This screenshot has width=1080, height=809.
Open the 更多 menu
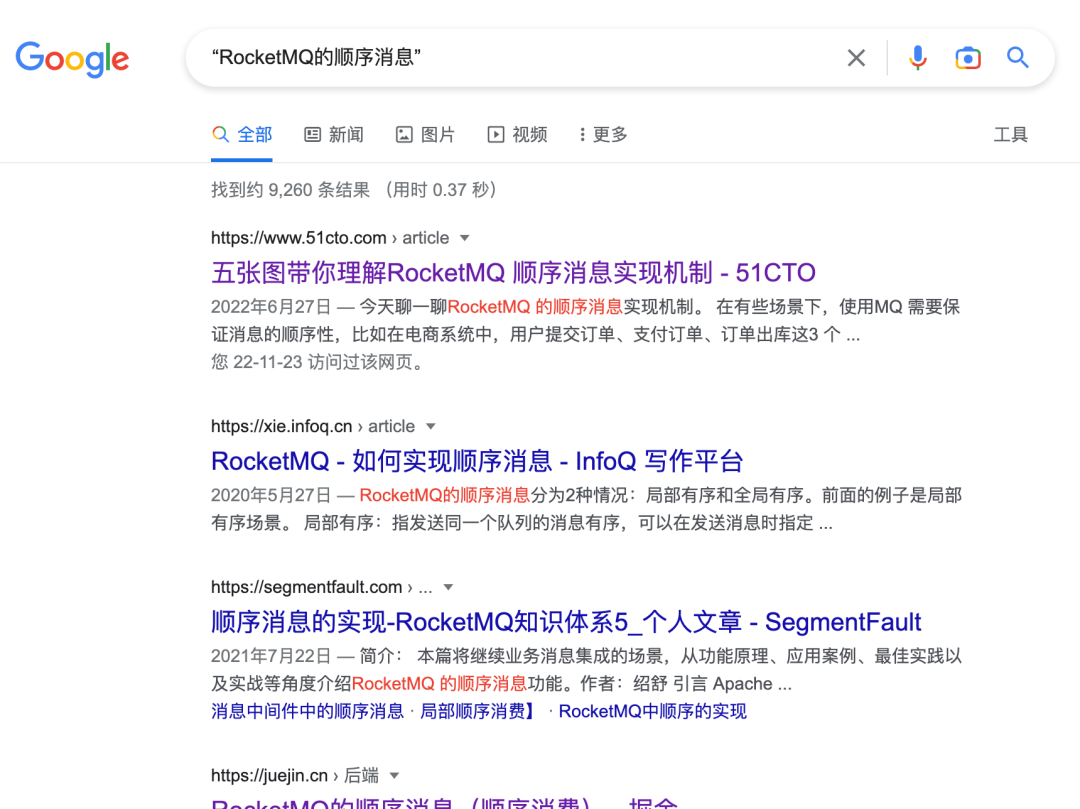pyautogui.click(x=603, y=134)
